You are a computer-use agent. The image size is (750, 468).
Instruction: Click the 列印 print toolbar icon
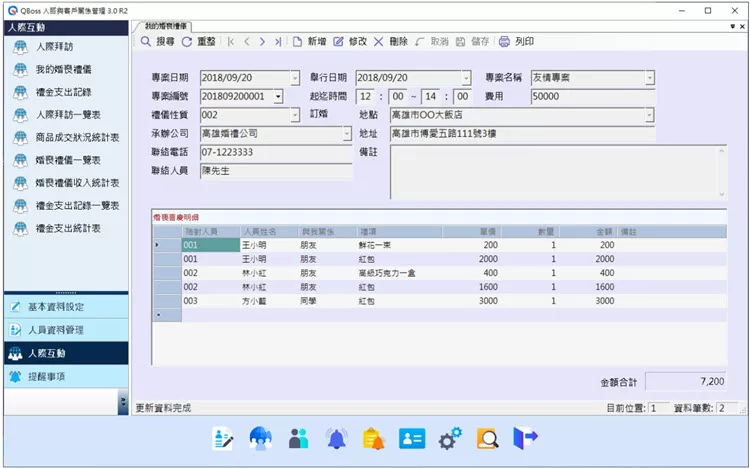point(517,42)
